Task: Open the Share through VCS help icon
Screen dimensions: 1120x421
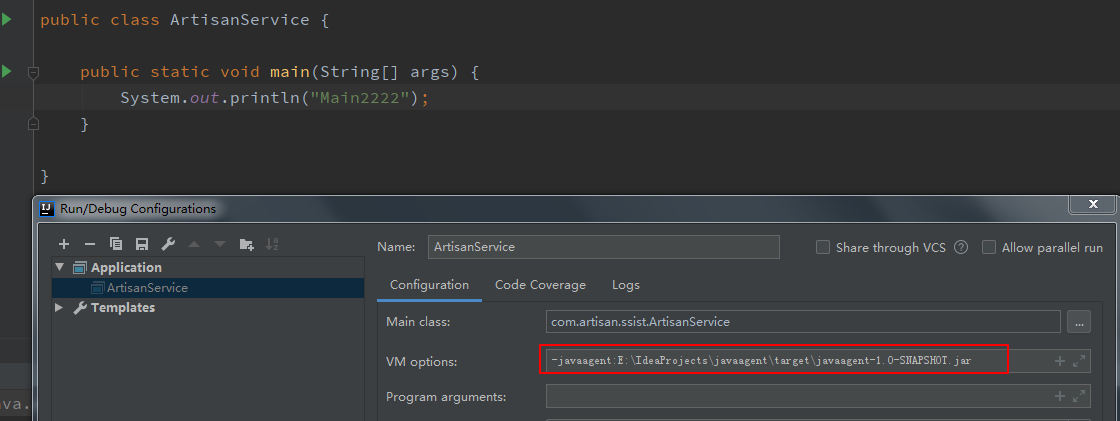Action: pos(961,247)
